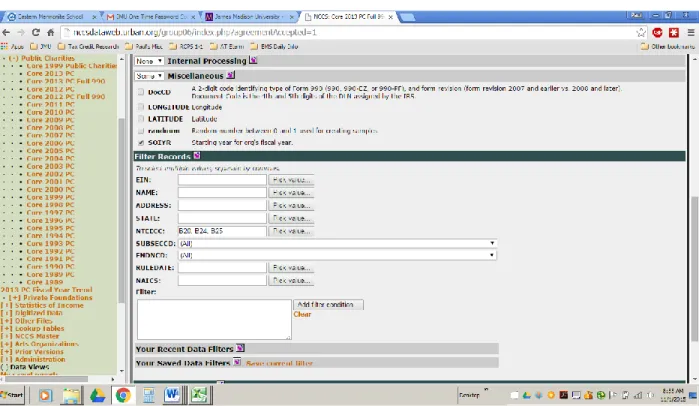
Task: Click the Clear filter link
Action: point(302,314)
